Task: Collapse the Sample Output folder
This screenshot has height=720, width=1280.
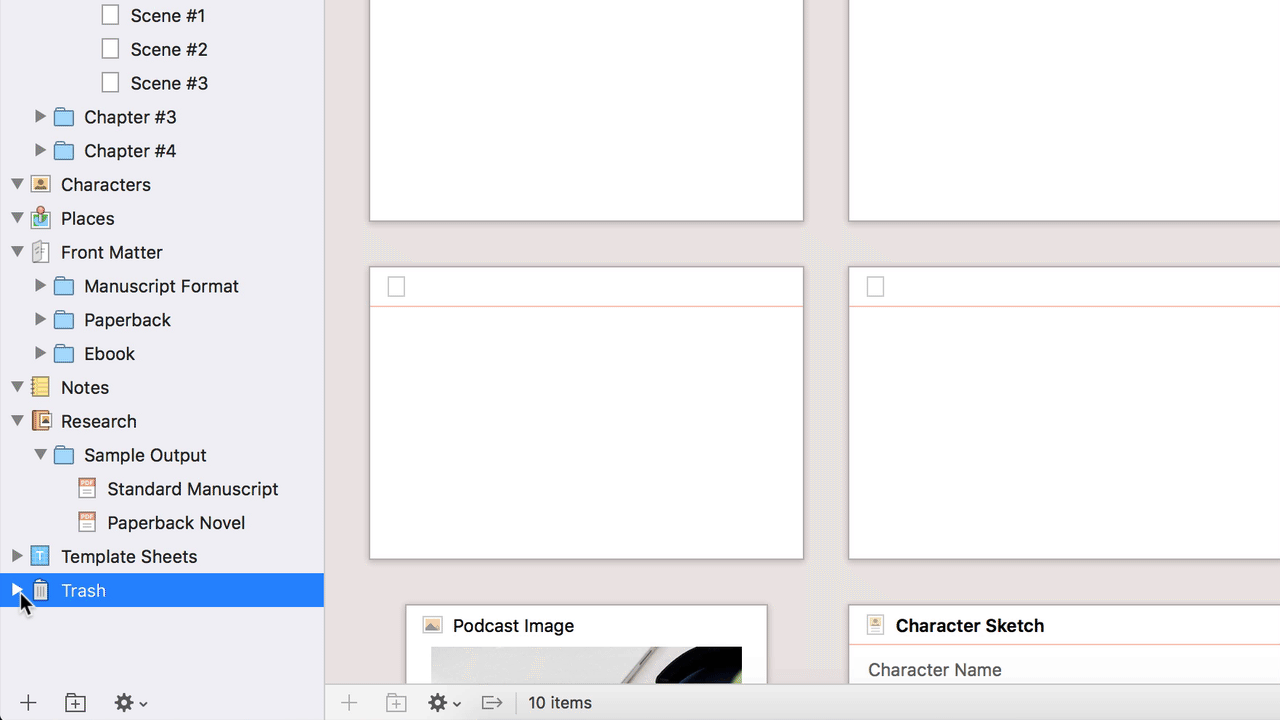Action: 41,455
